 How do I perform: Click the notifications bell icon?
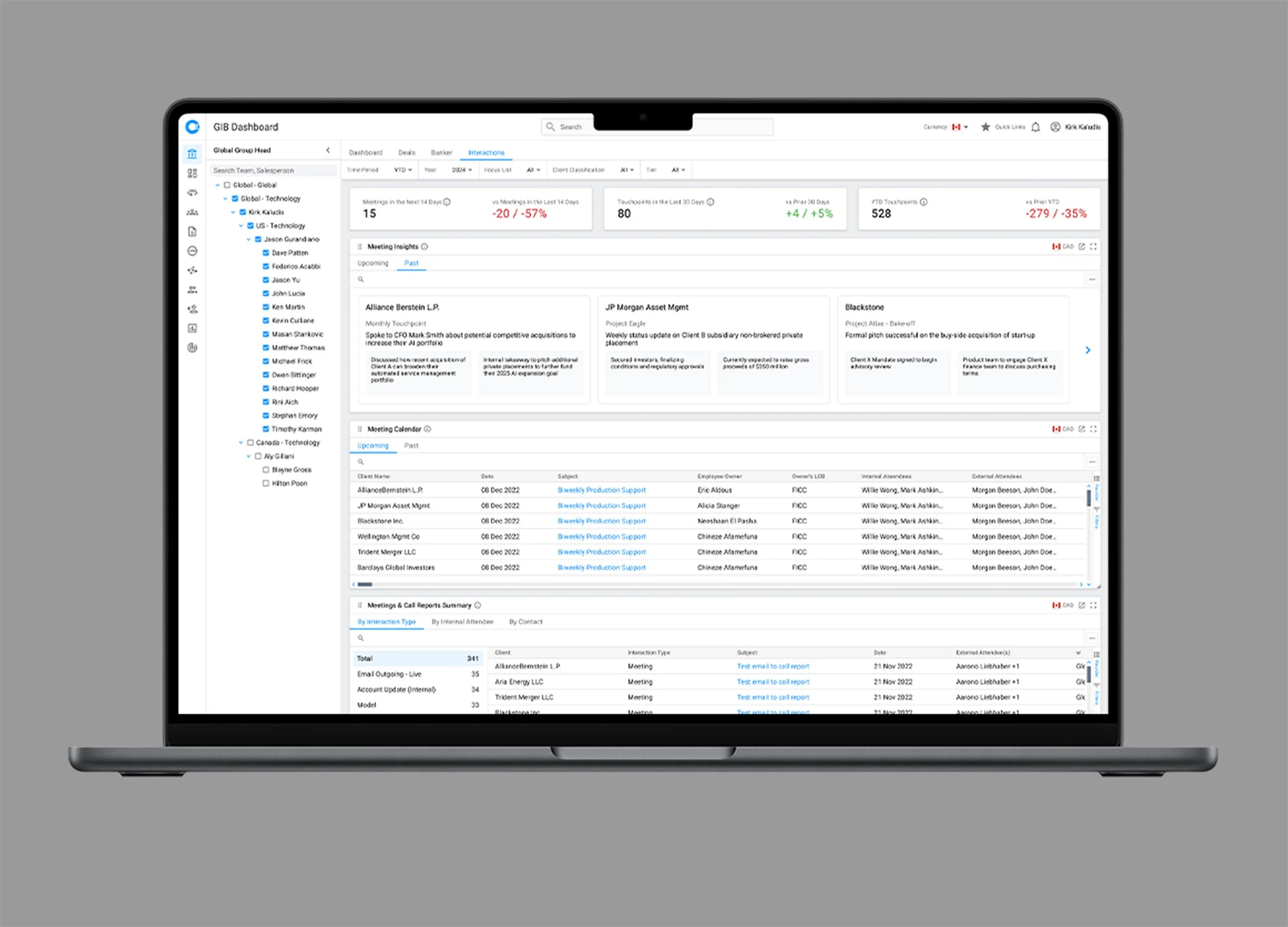coord(1035,127)
